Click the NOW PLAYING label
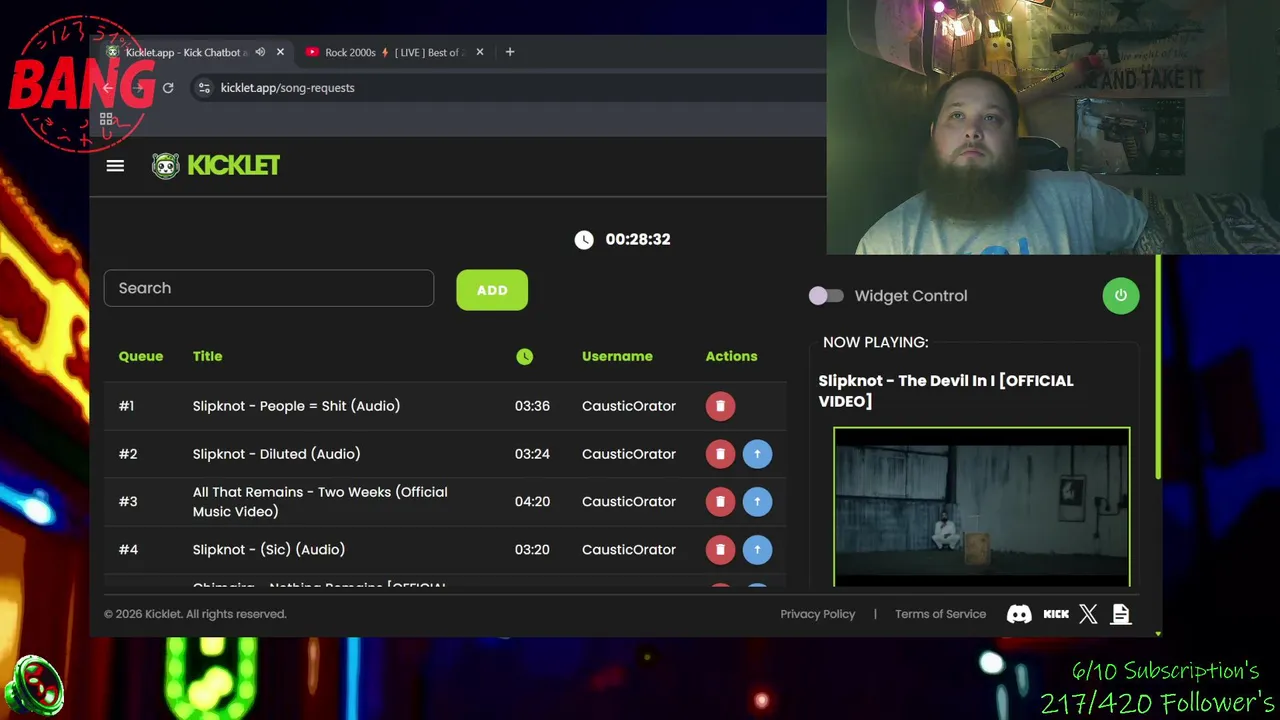Image resolution: width=1280 pixels, height=720 pixels. [876, 342]
